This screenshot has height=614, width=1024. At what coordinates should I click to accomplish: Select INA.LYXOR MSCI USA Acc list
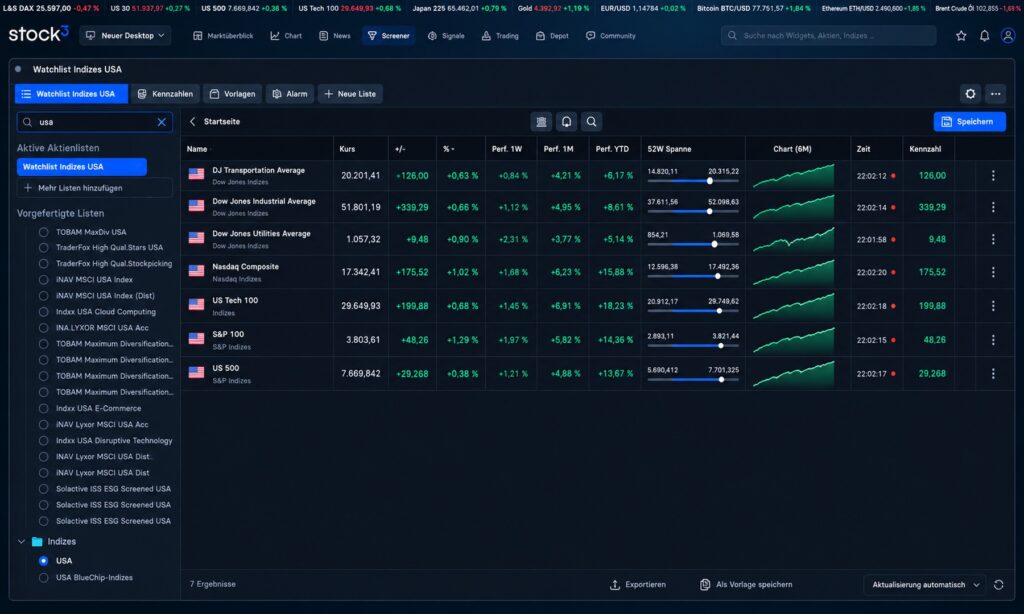coord(43,328)
